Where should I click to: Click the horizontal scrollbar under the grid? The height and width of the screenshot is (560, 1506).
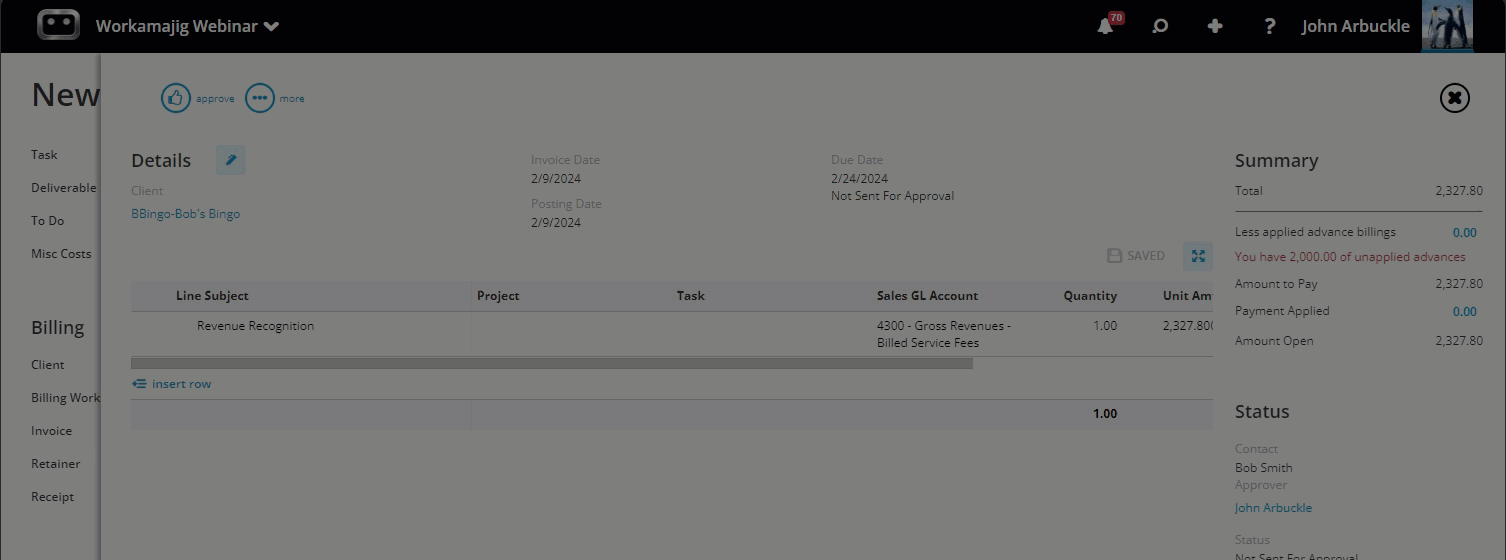pyautogui.click(x=552, y=364)
